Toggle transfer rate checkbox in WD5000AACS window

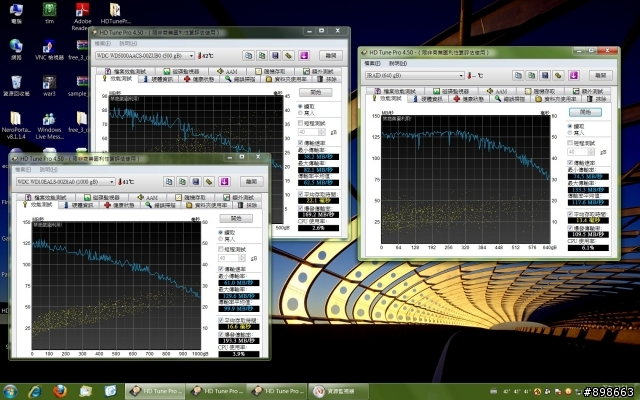click(x=300, y=143)
